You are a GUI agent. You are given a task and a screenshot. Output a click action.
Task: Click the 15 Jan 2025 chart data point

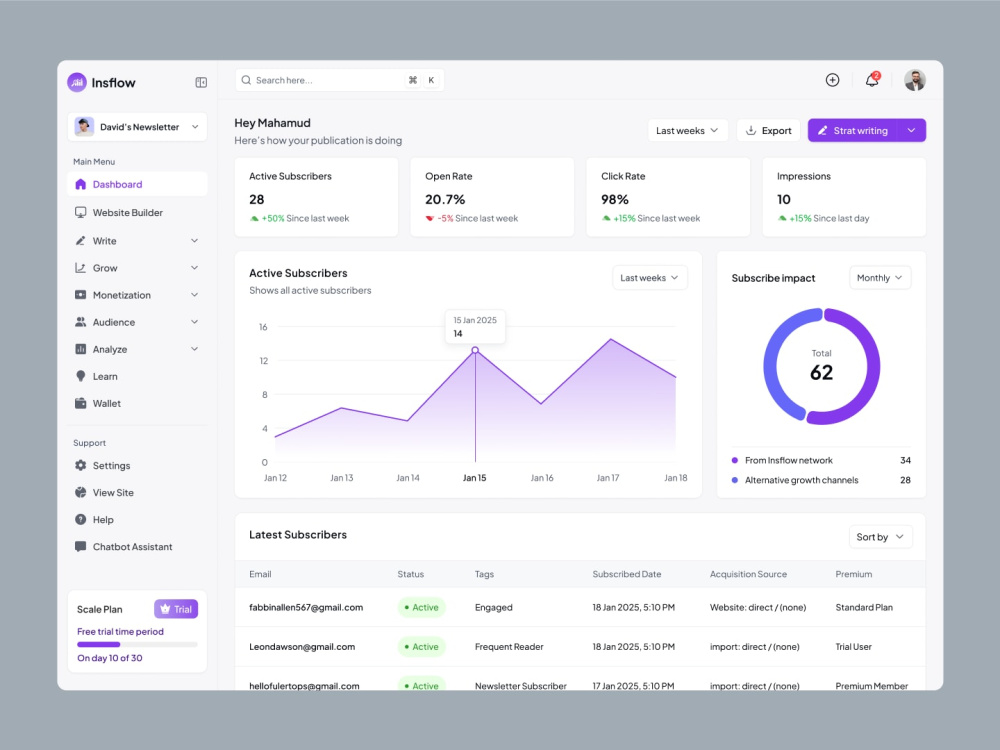click(475, 350)
